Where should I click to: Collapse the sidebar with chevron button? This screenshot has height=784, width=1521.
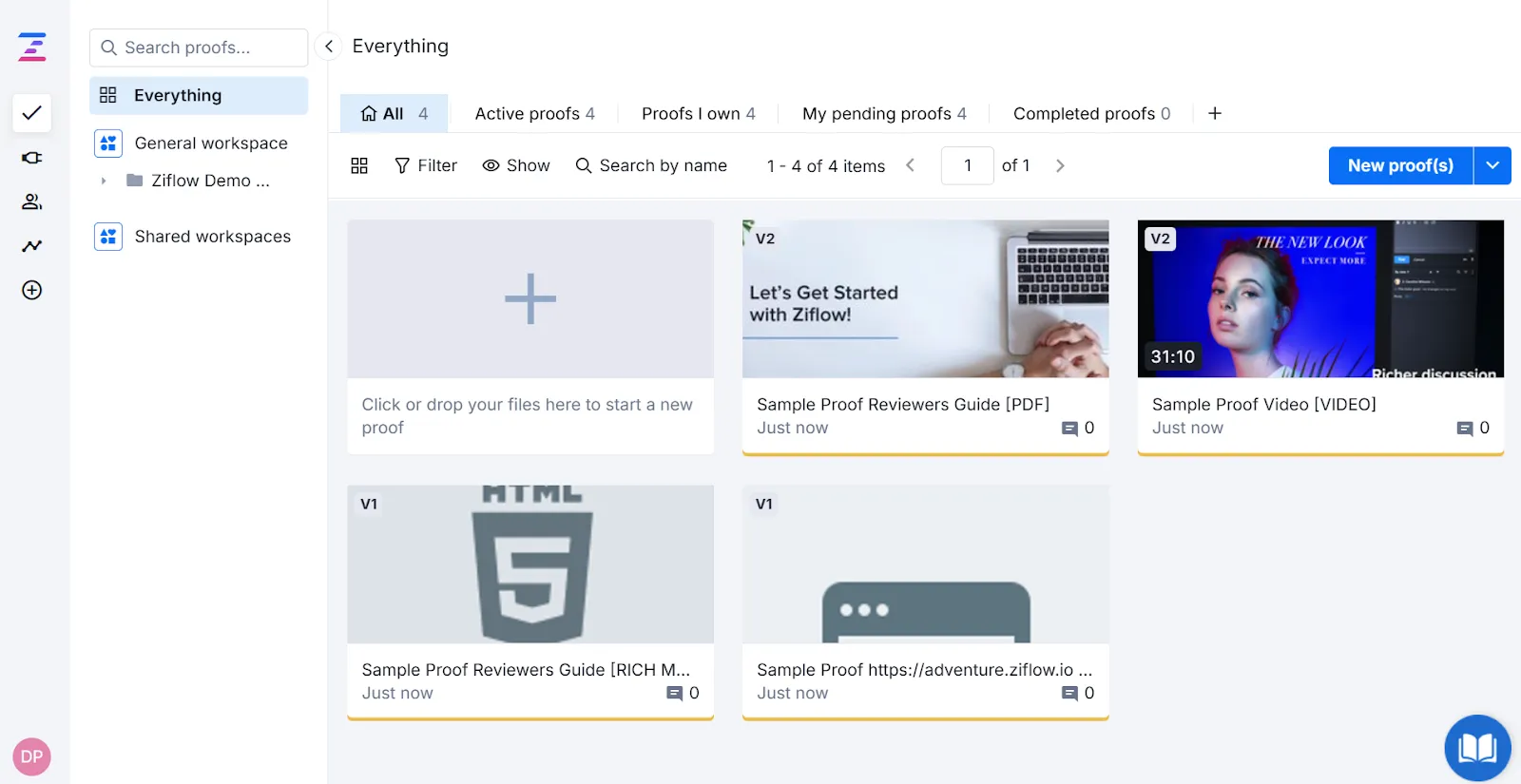coord(328,46)
